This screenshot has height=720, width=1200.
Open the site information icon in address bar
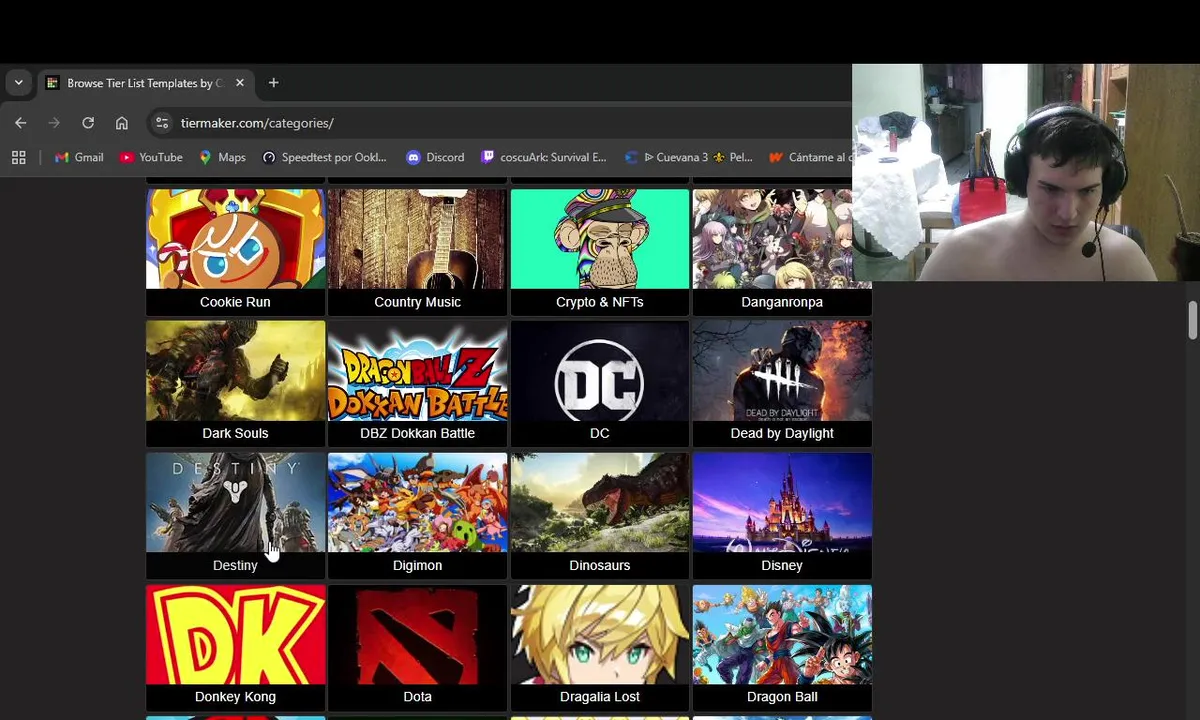[162, 123]
